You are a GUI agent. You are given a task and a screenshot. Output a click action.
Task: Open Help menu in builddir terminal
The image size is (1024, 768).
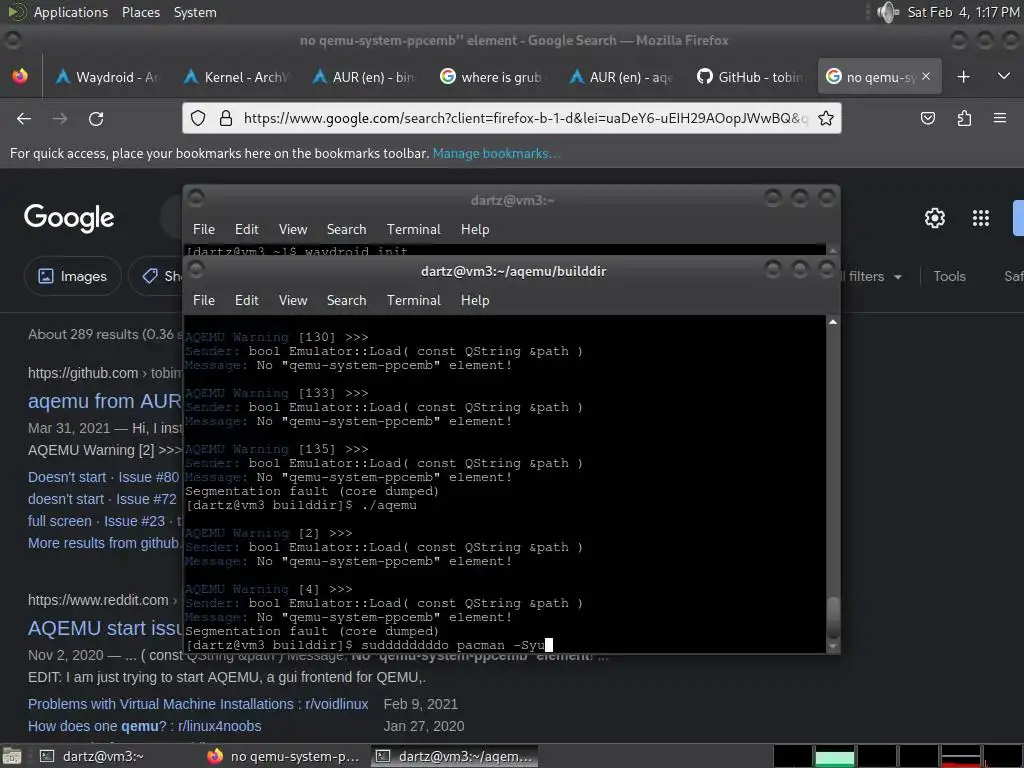[x=475, y=300]
